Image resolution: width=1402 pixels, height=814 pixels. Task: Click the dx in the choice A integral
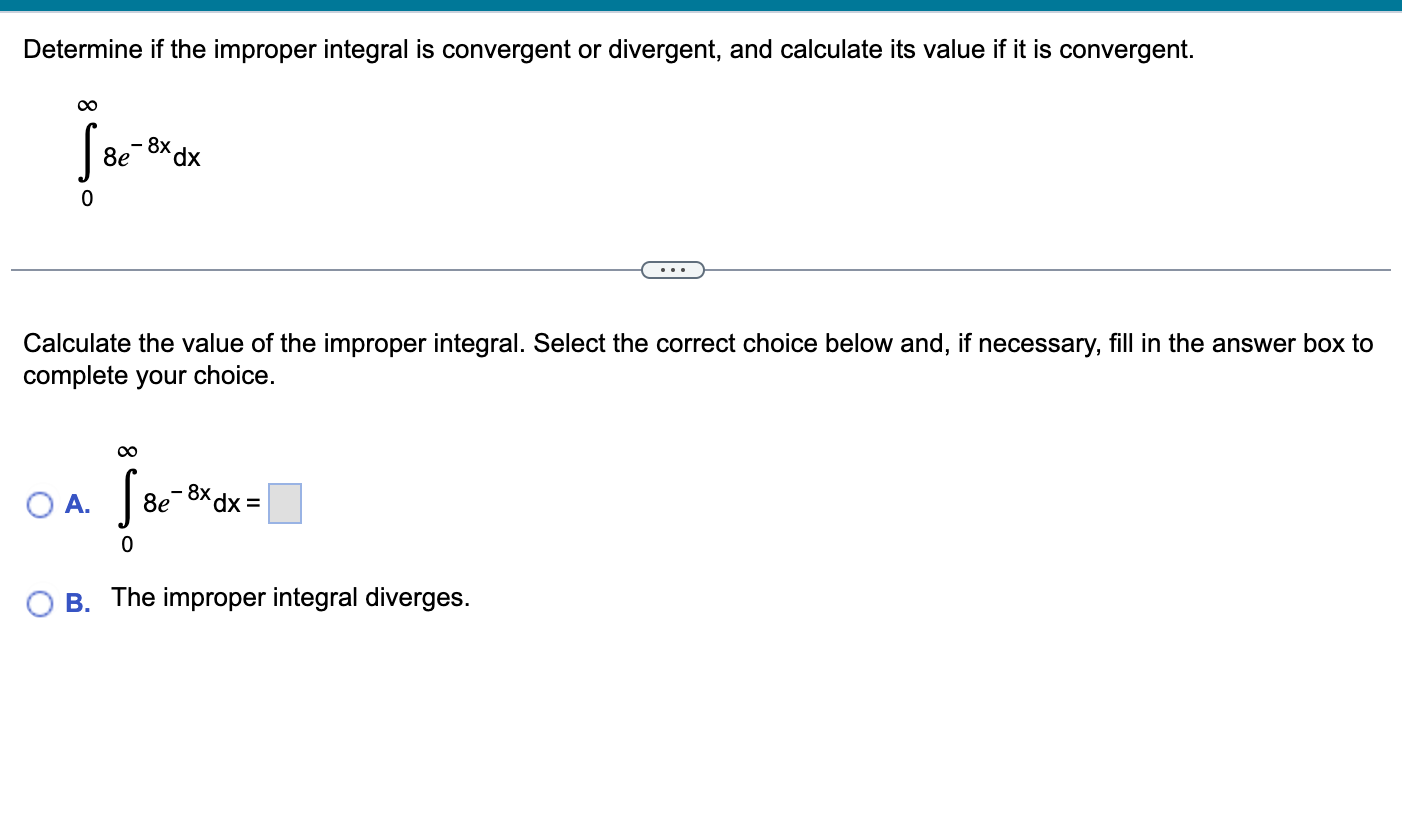[x=228, y=504]
